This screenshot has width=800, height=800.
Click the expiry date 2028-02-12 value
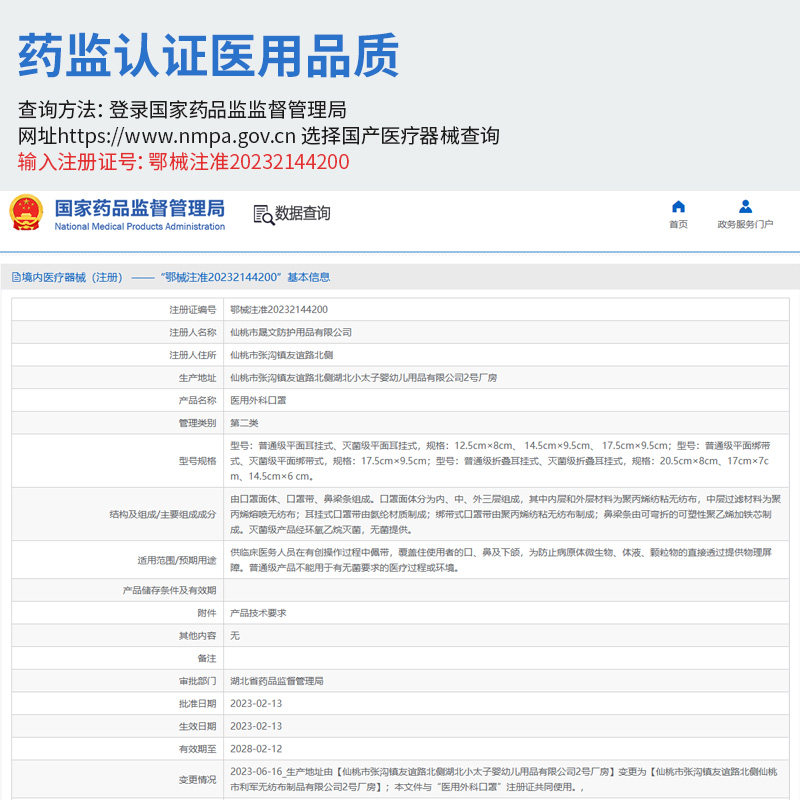[256, 749]
